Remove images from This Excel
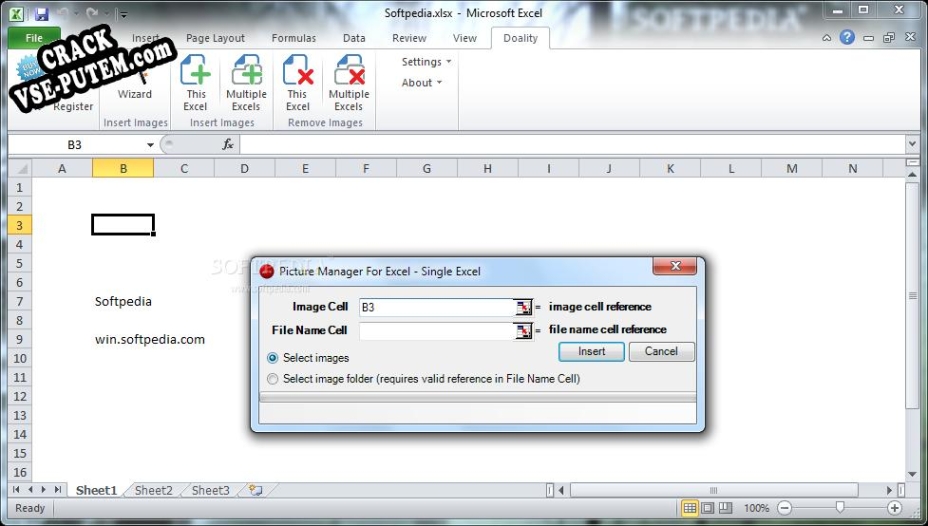This screenshot has width=928, height=526. coord(298,83)
